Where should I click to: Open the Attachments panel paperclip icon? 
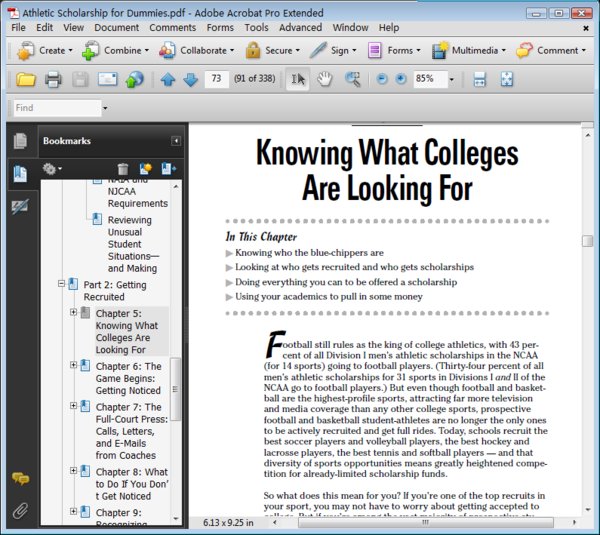[x=20, y=511]
